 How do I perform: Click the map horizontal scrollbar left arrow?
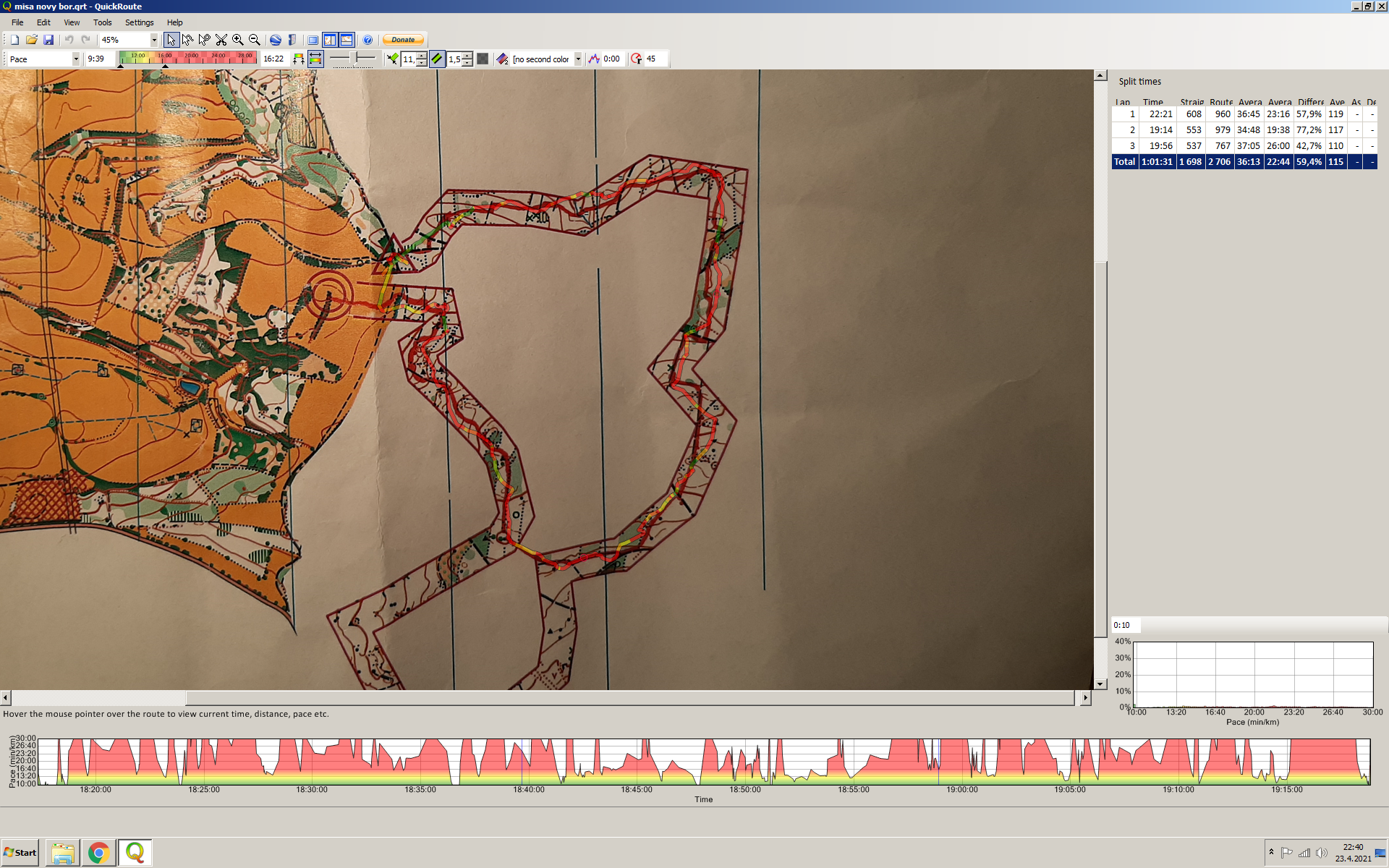pos(6,698)
